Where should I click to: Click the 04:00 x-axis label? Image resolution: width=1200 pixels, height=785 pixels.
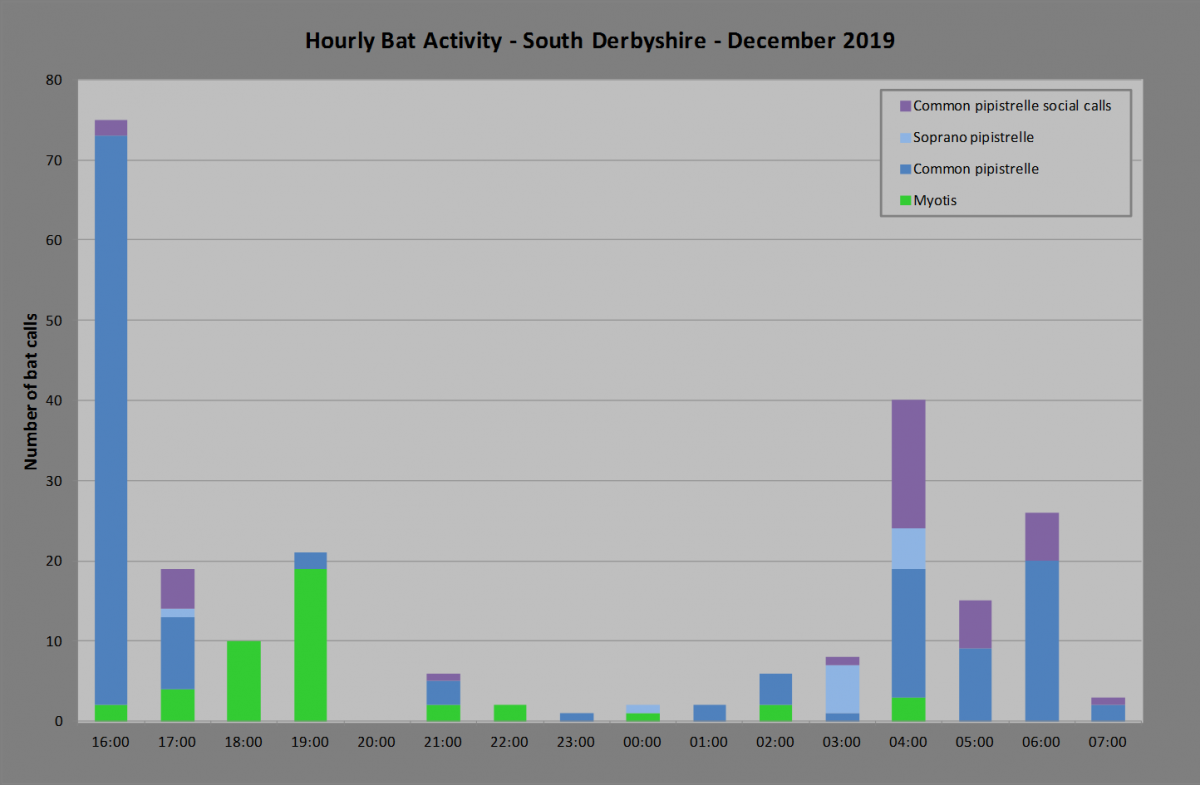click(908, 743)
